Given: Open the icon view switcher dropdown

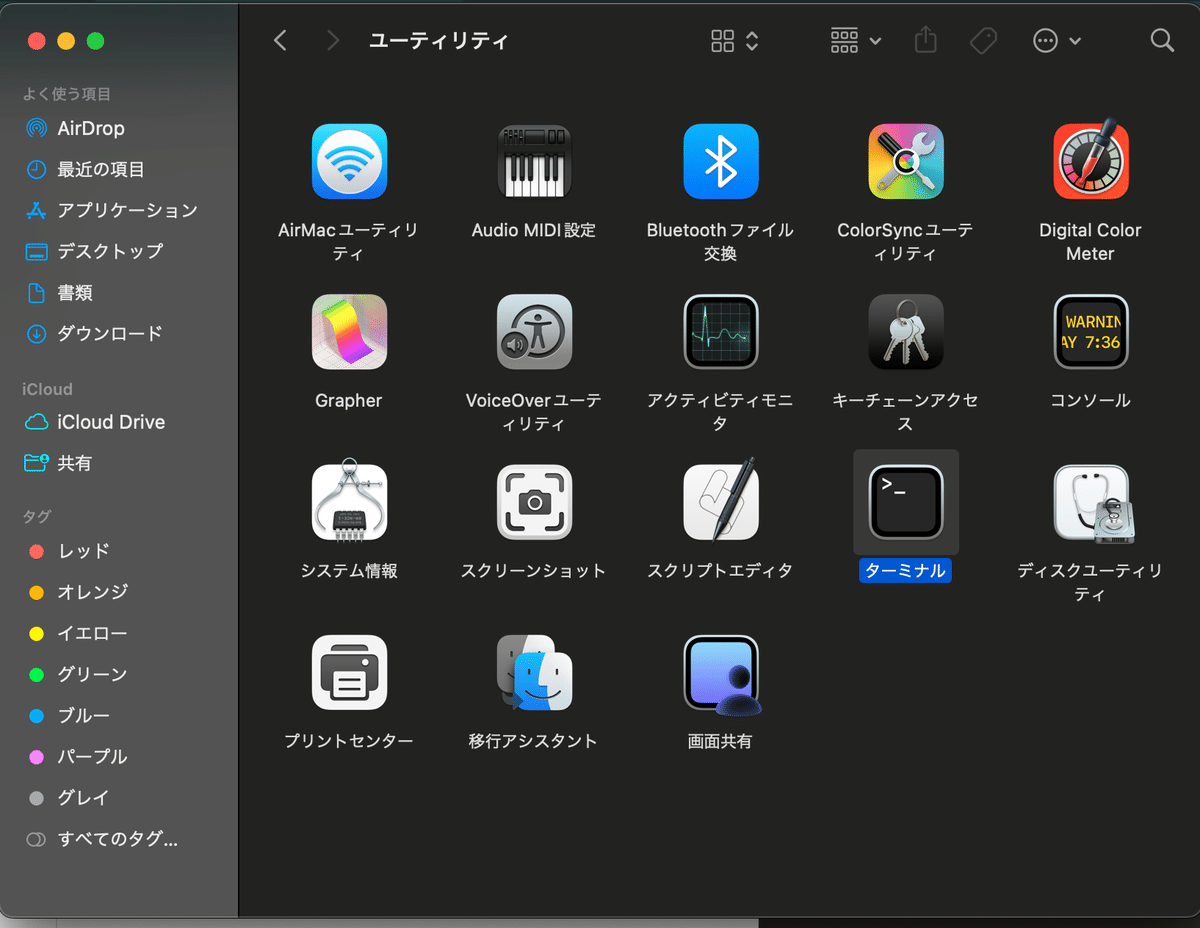Looking at the screenshot, I should (735, 40).
